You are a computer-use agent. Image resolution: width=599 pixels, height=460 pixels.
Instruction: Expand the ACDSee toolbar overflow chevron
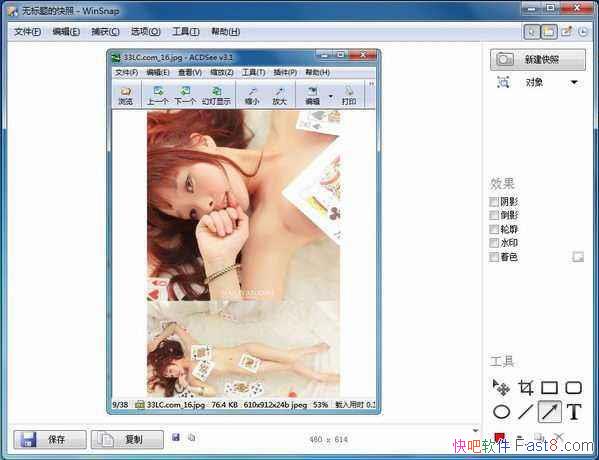(x=371, y=84)
